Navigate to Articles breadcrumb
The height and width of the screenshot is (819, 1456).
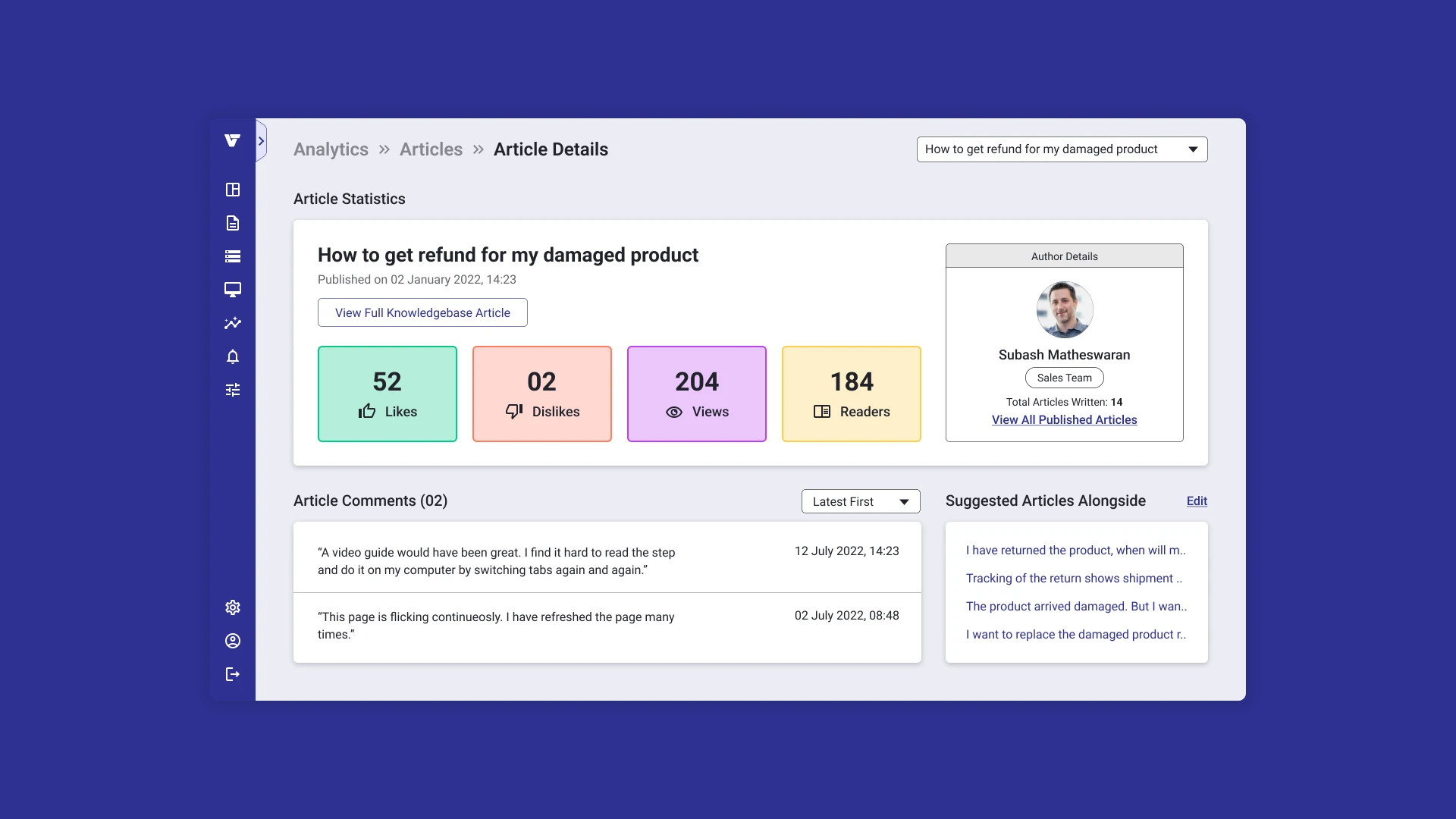[x=431, y=149]
